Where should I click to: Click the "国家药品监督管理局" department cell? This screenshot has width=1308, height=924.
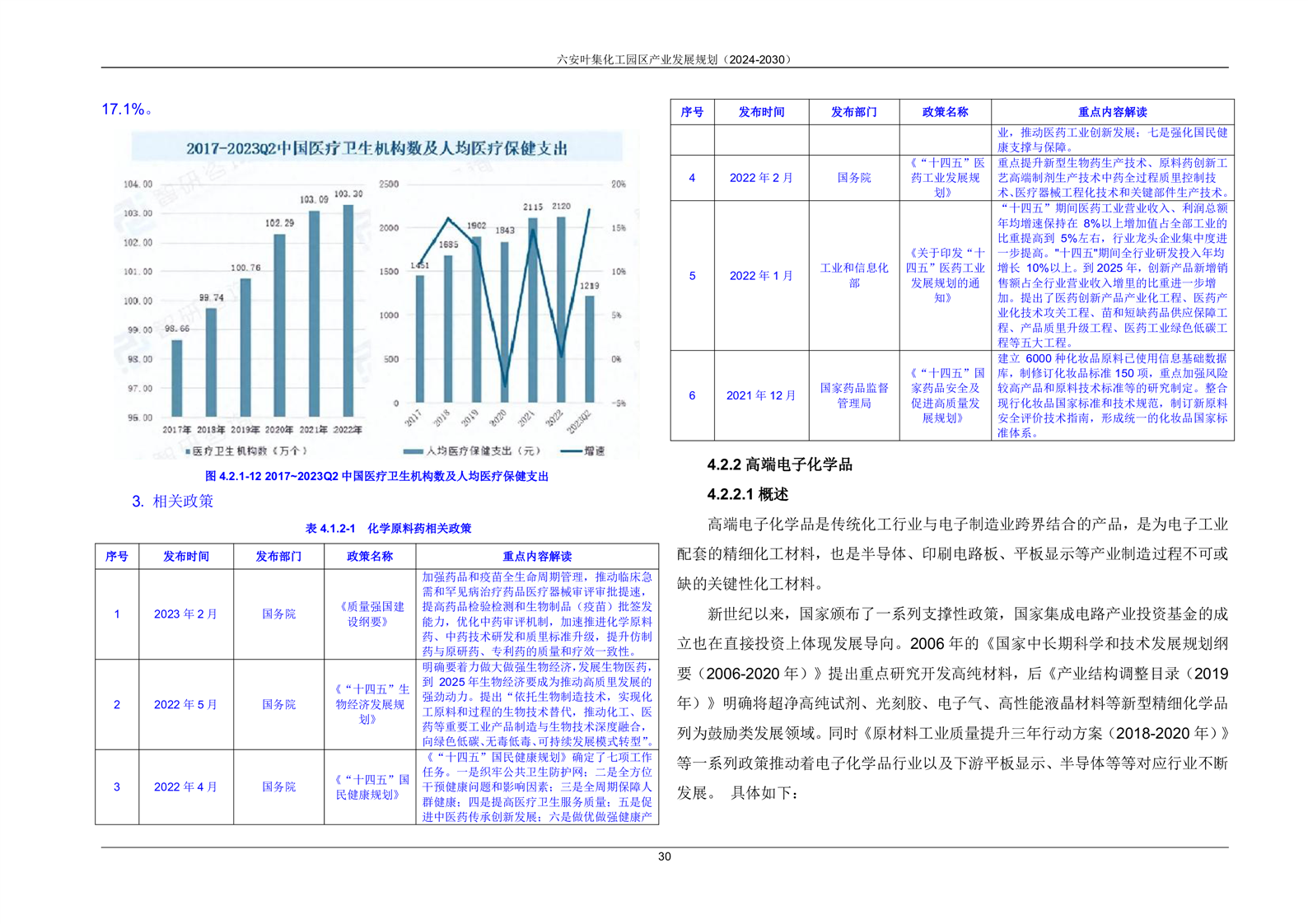(853, 394)
